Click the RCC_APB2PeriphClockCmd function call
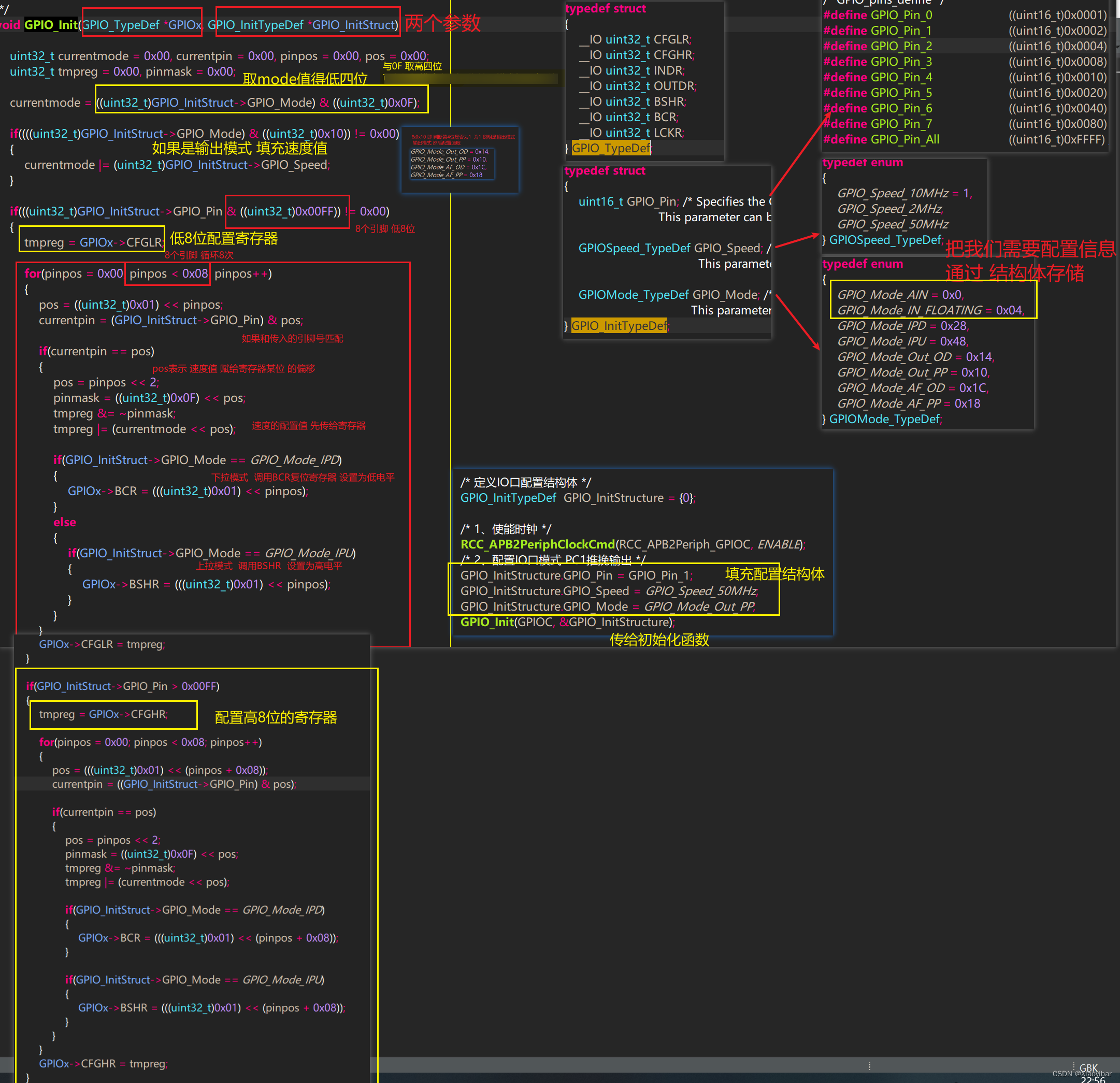The image size is (1120, 1083). (633, 544)
